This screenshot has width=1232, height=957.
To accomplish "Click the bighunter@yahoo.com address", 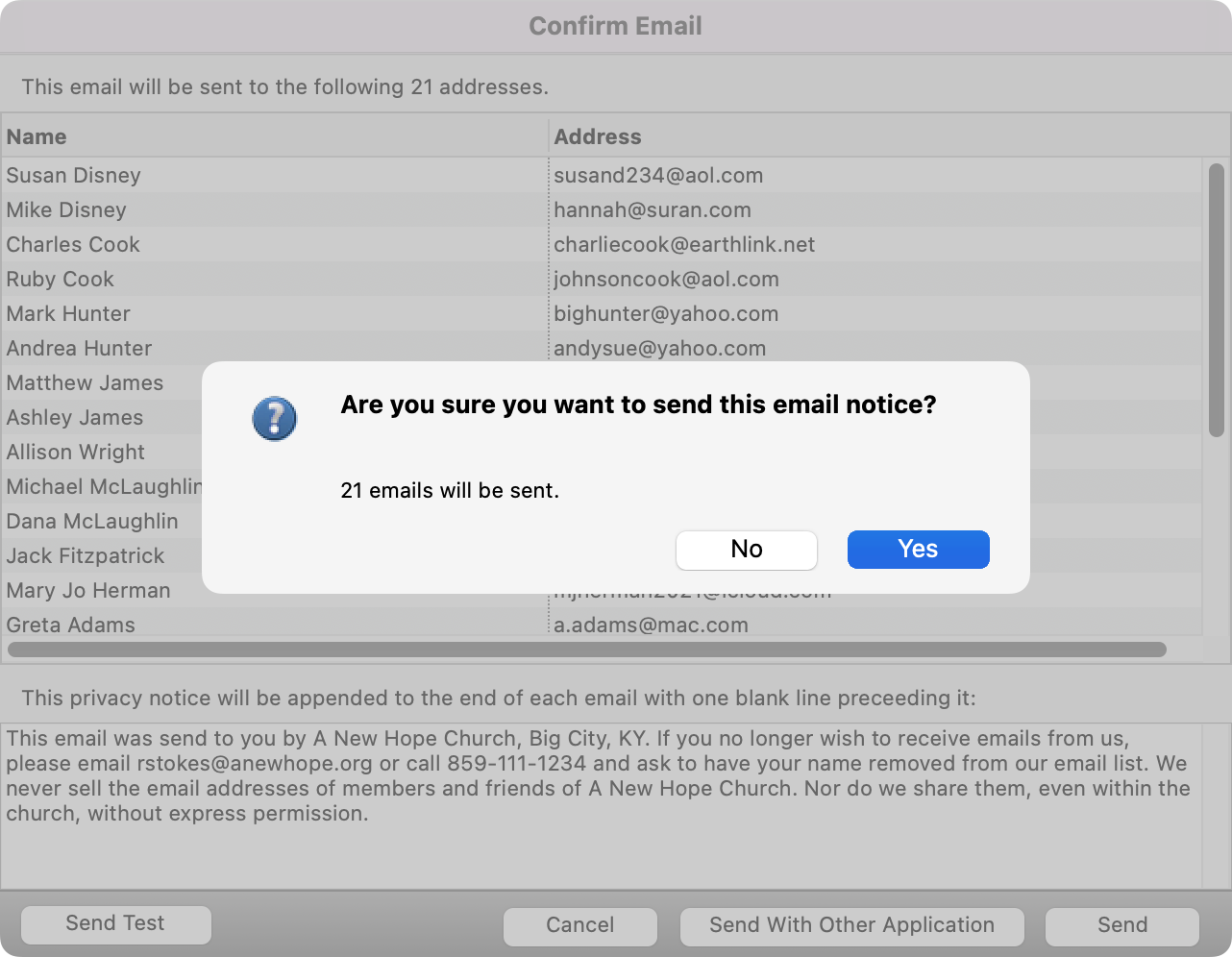I will [x=665, y=314].
